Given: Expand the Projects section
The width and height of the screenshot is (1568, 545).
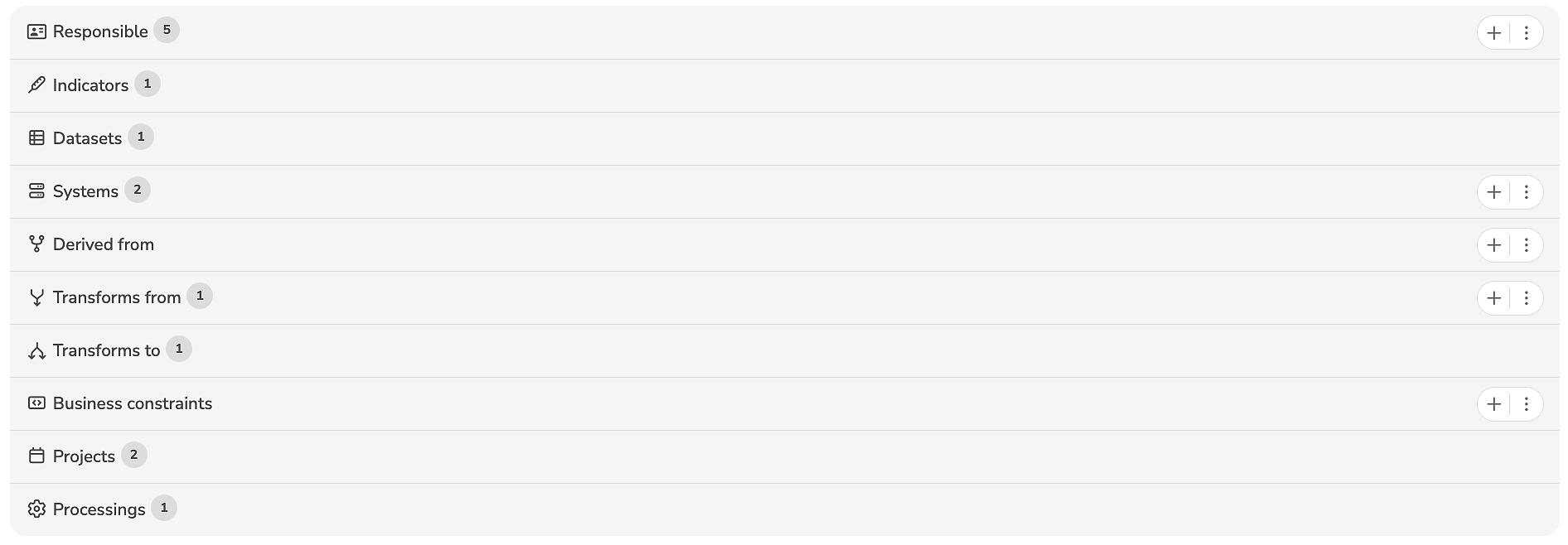Looking at the screenshot, I should pos(84,456).
